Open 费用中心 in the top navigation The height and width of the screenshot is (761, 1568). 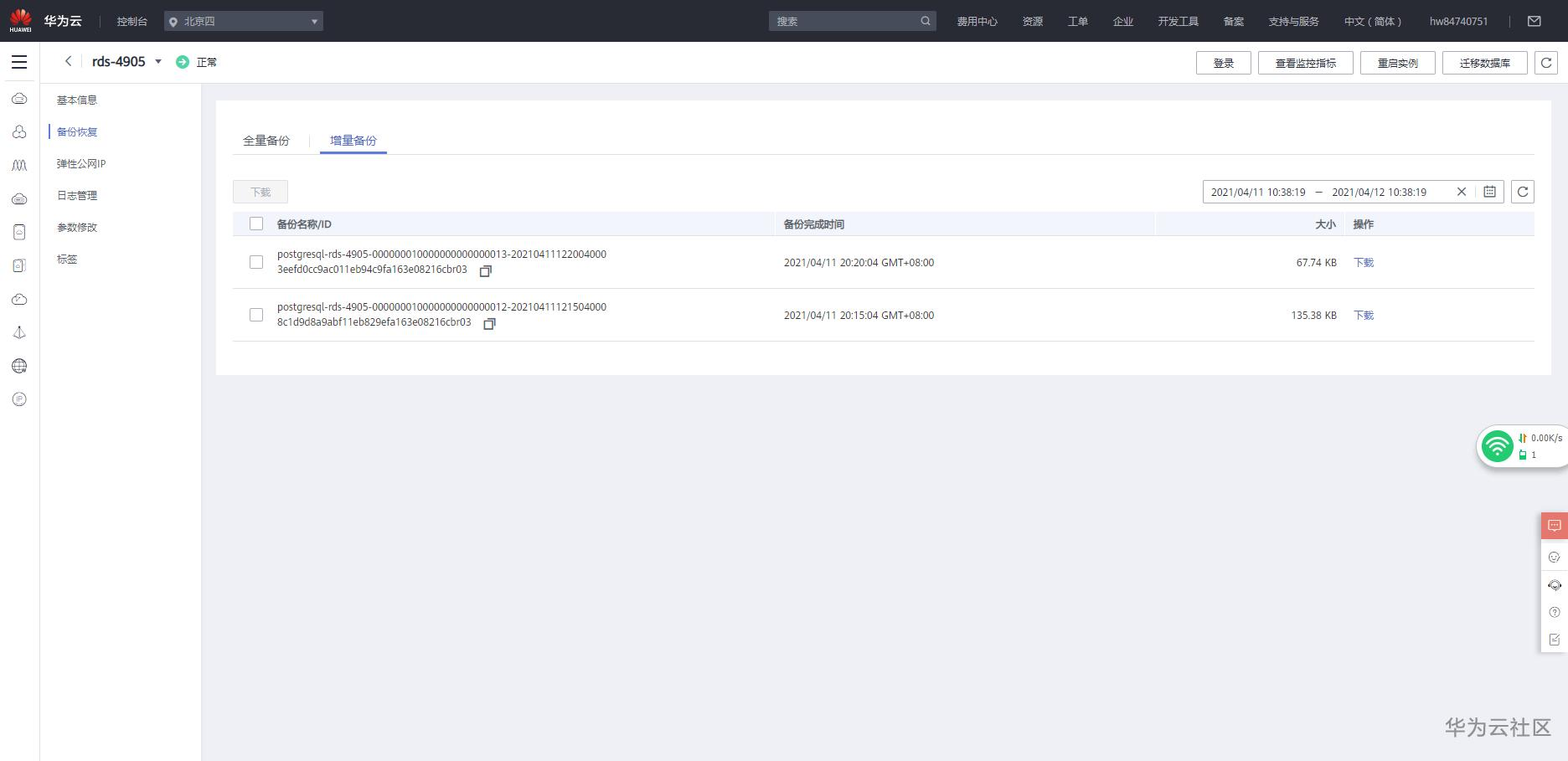coord(977,22)
